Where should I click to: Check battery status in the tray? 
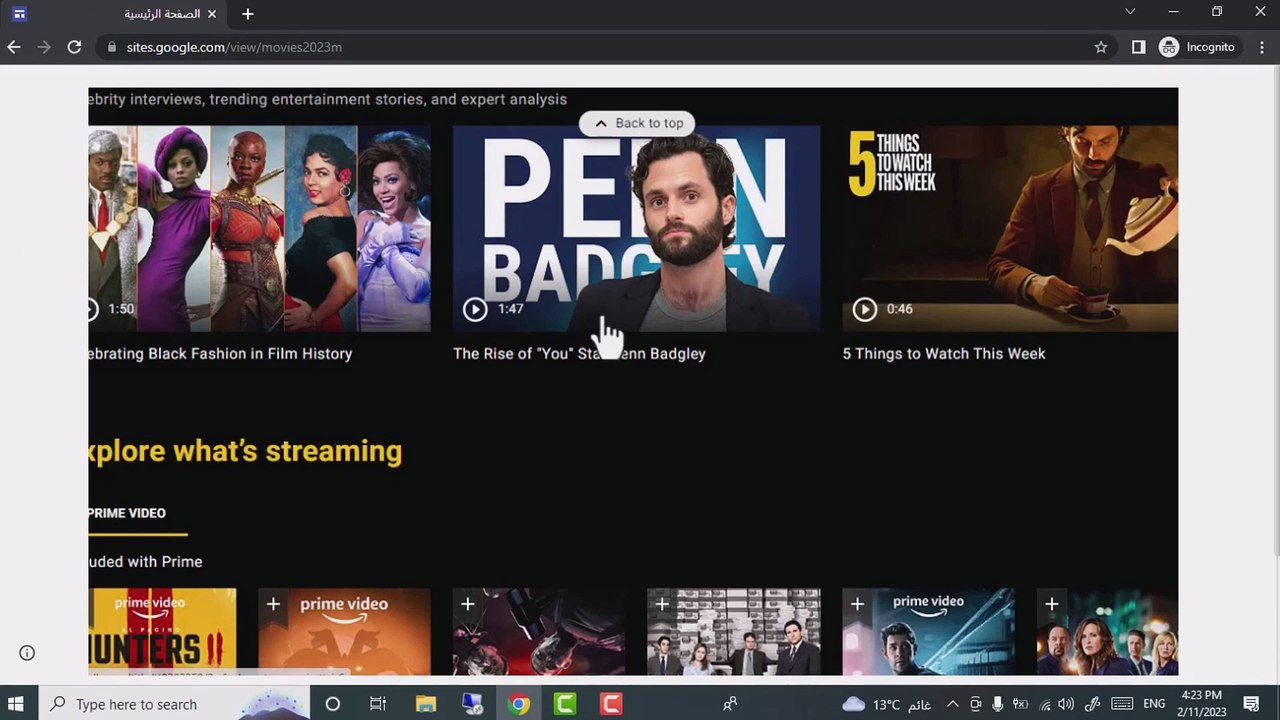[1020, 704]
